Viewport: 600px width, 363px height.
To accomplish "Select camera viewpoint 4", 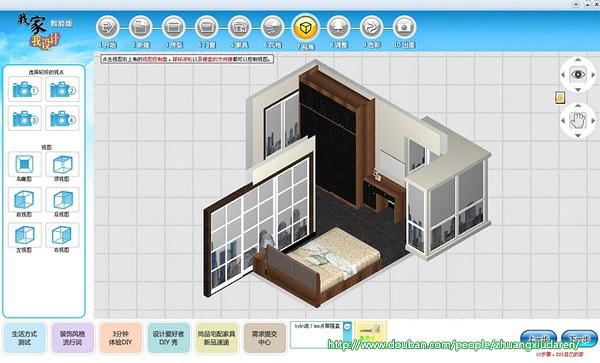I will pos(62,118).
